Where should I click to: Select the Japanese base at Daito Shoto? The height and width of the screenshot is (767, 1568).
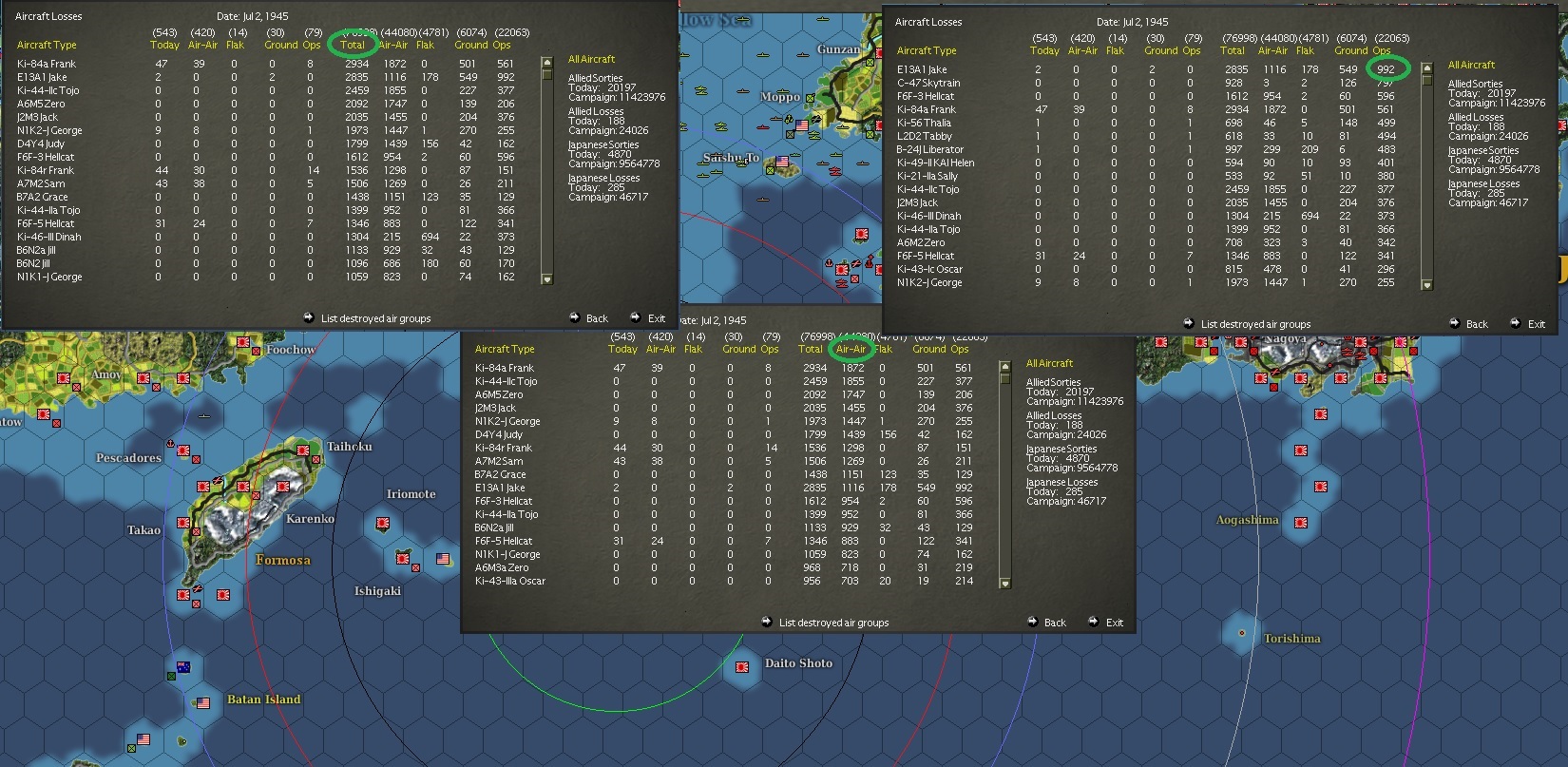(742, 666)
